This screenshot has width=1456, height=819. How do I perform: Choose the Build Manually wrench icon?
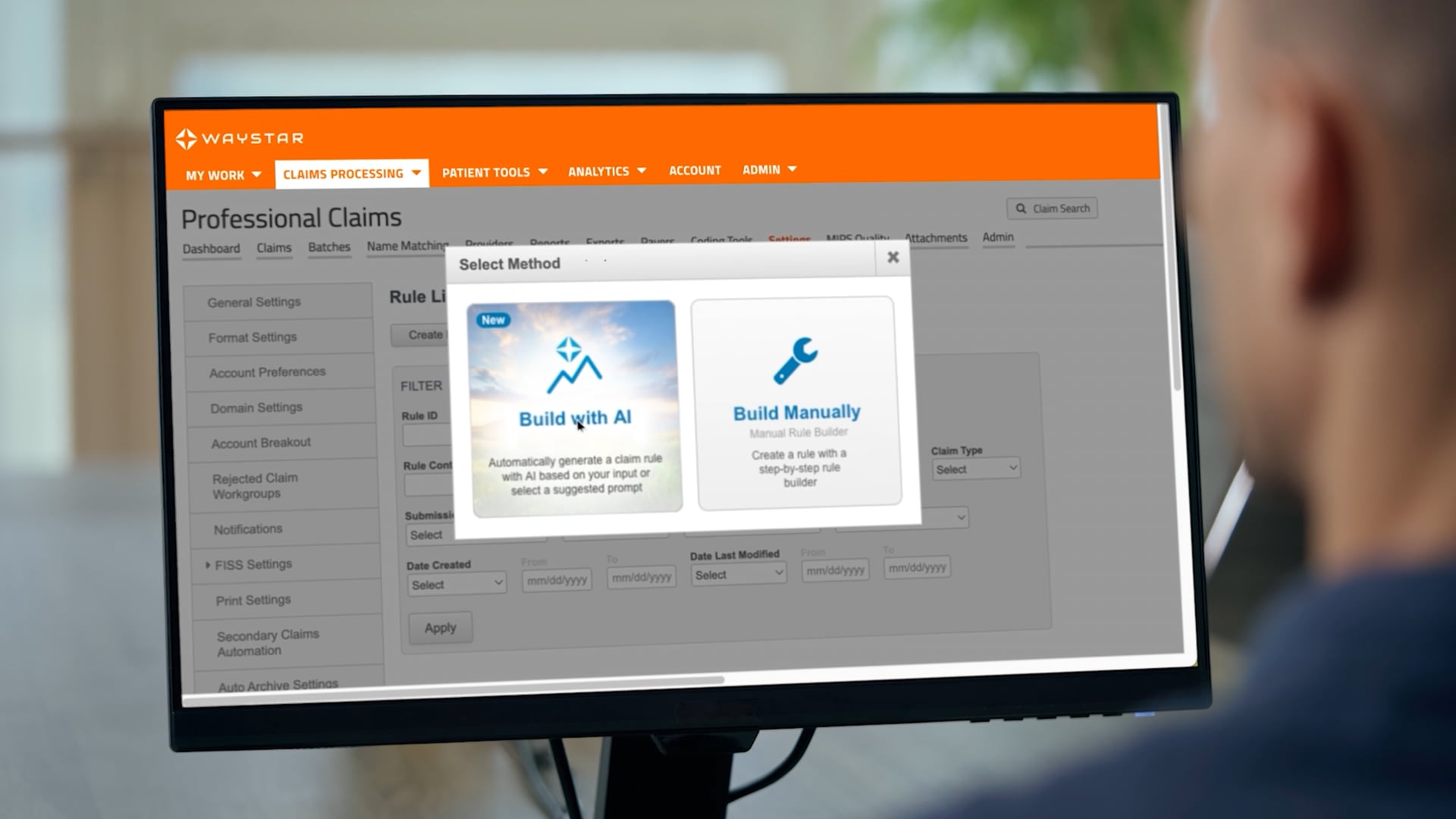click(x=795, y=359)
